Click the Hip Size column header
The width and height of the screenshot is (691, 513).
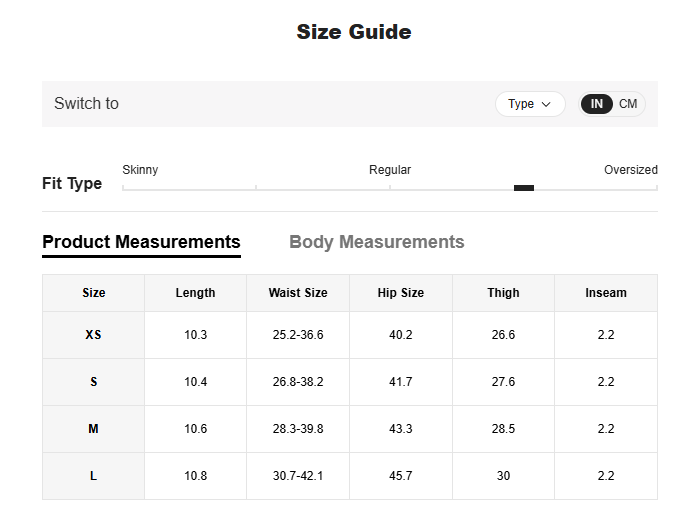[x=400, y=293]
